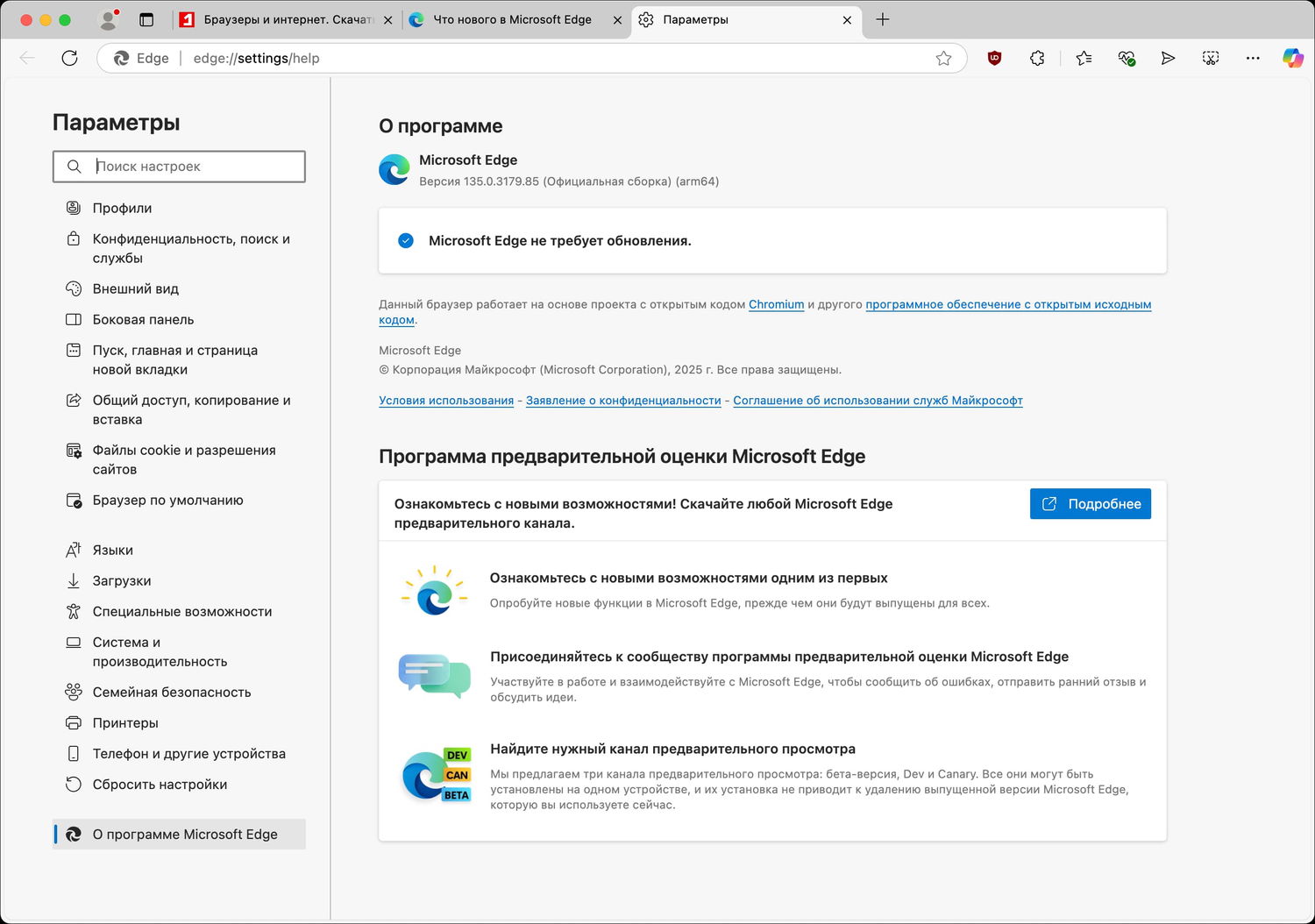Open the Favorites hub in the toolbar

pos(1084,58)
